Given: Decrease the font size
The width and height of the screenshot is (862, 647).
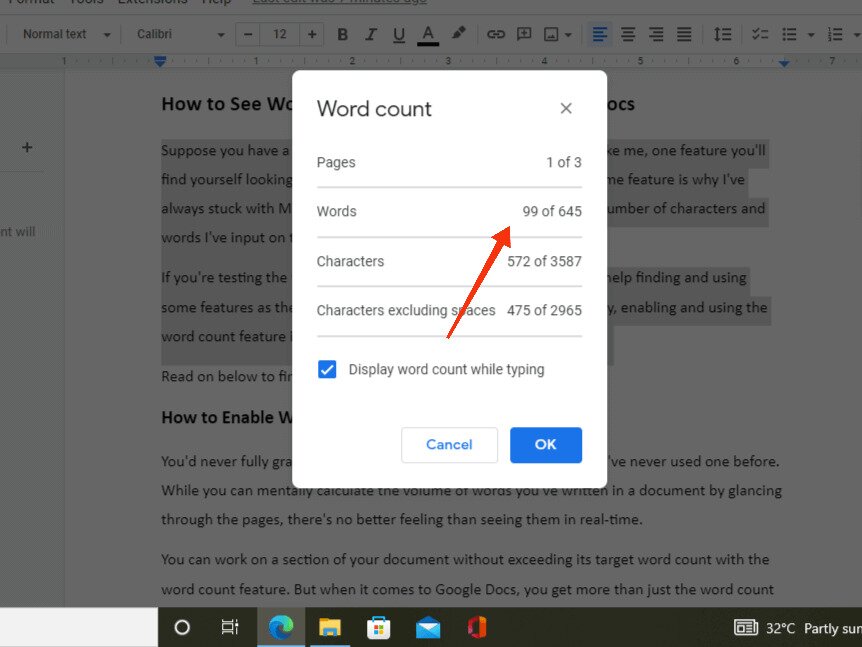Looking at the screenshot, I should tap(248, 35).
